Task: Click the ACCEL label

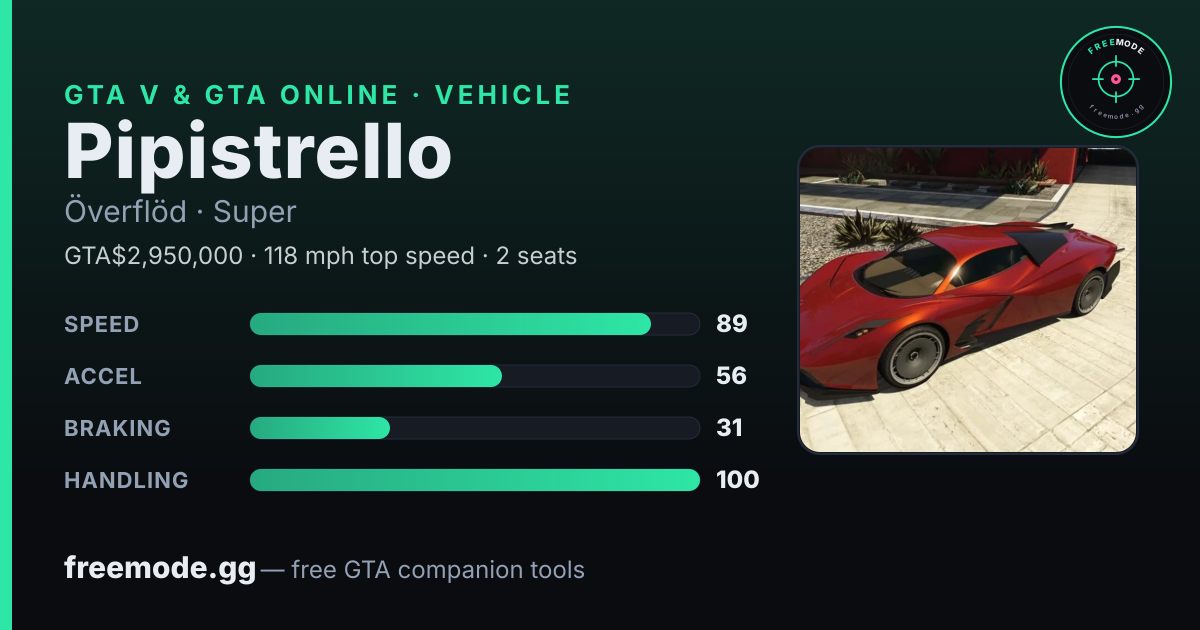Action: point(103,376)
